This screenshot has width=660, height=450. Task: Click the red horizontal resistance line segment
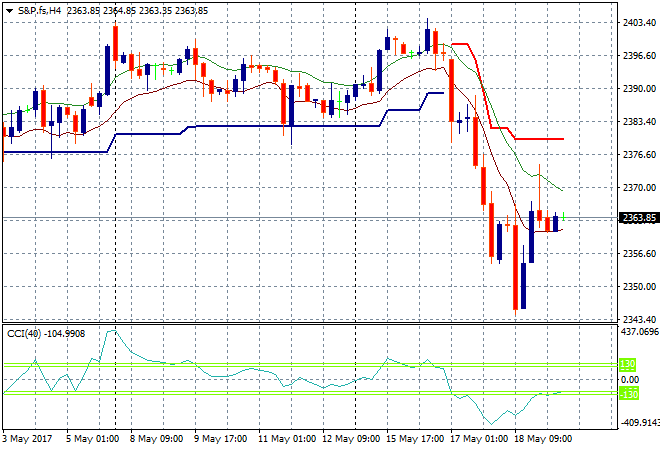539,139
